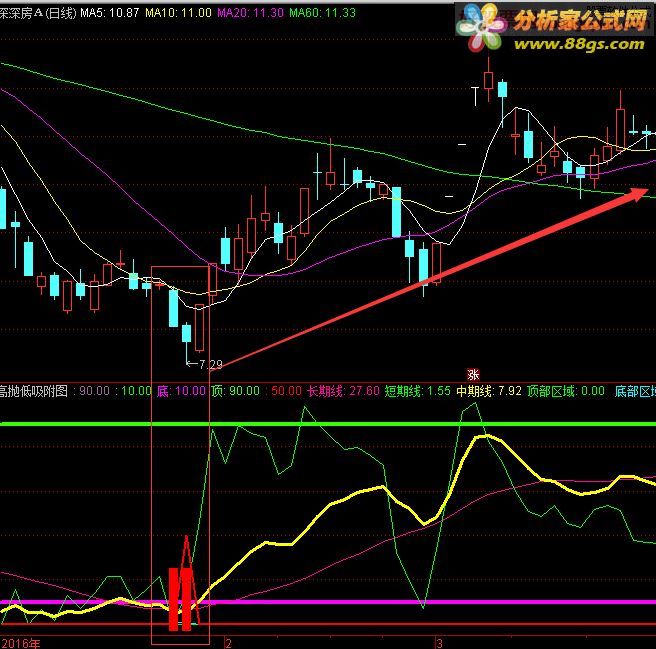The width and height of the screenshot is (656, 649).
Task: Click the 2016年 time axis label
Action: [x=21, y=643]
